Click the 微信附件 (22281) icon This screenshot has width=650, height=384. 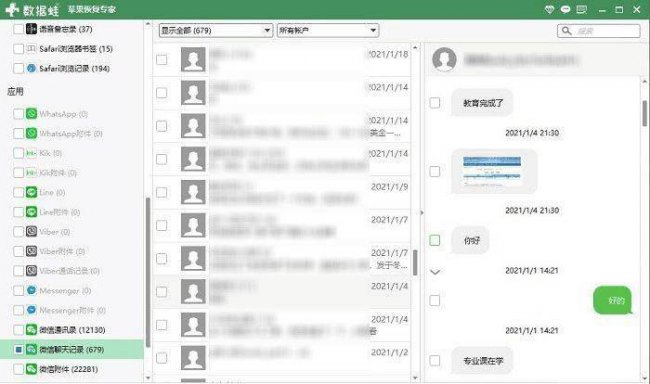tap(32, 369)
